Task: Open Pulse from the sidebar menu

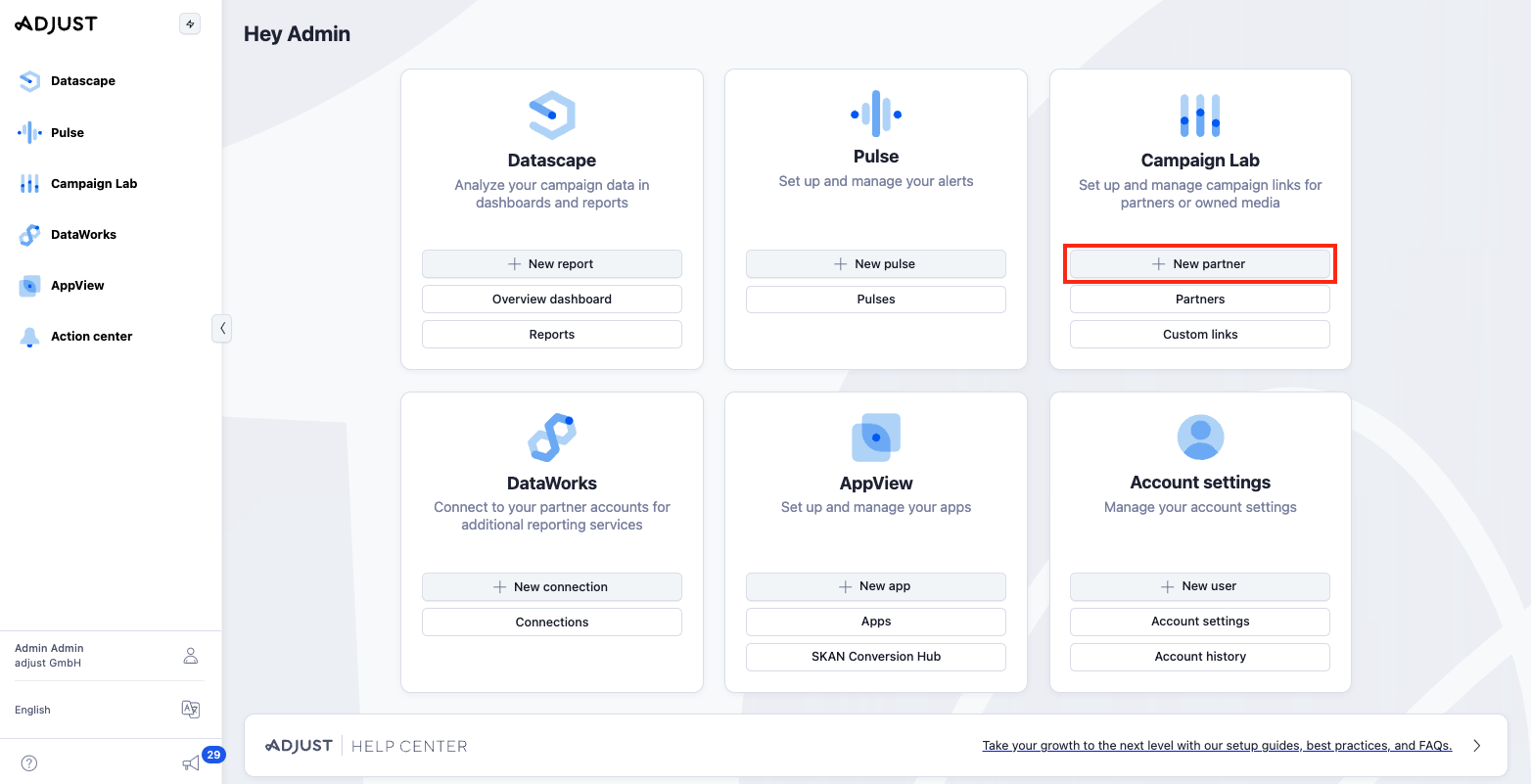Action: pos(68,132)
